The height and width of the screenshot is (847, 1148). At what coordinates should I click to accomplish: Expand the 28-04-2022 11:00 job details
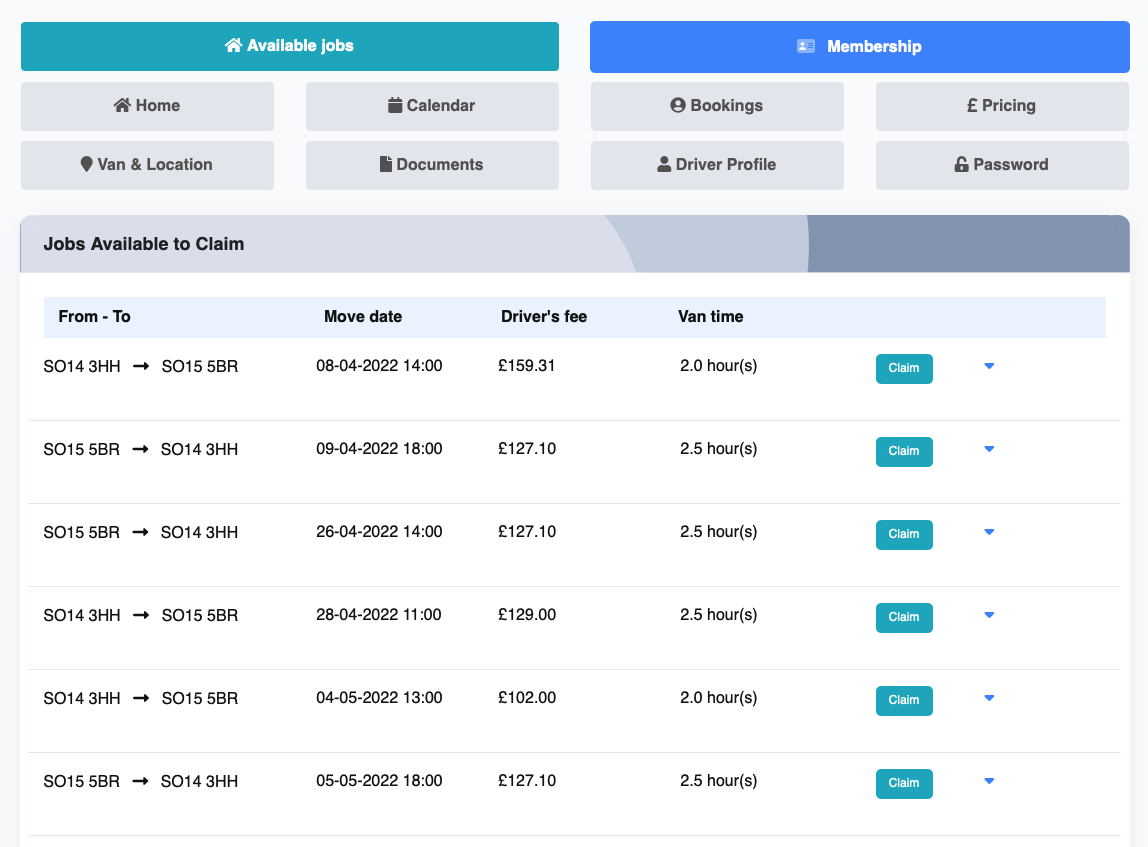point(989,615)
